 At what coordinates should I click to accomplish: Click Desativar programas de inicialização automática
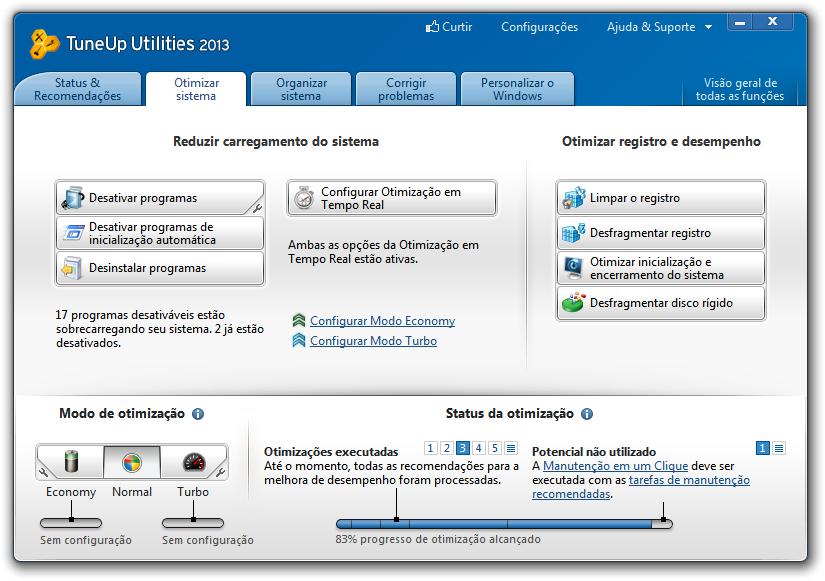tap(160, 233)
